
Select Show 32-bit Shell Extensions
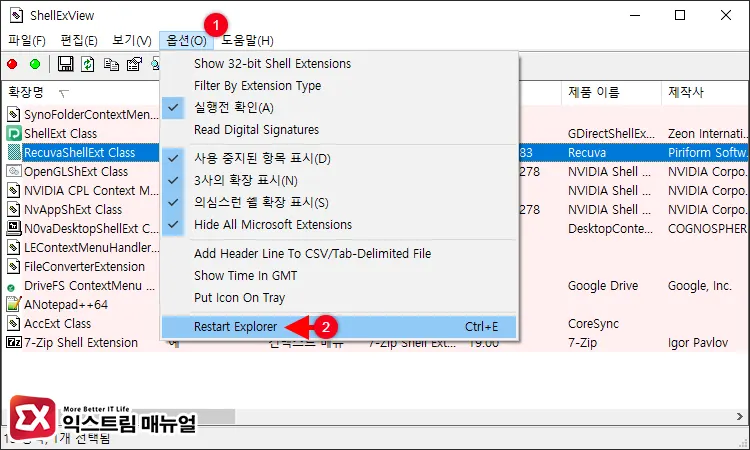(272, 64)
